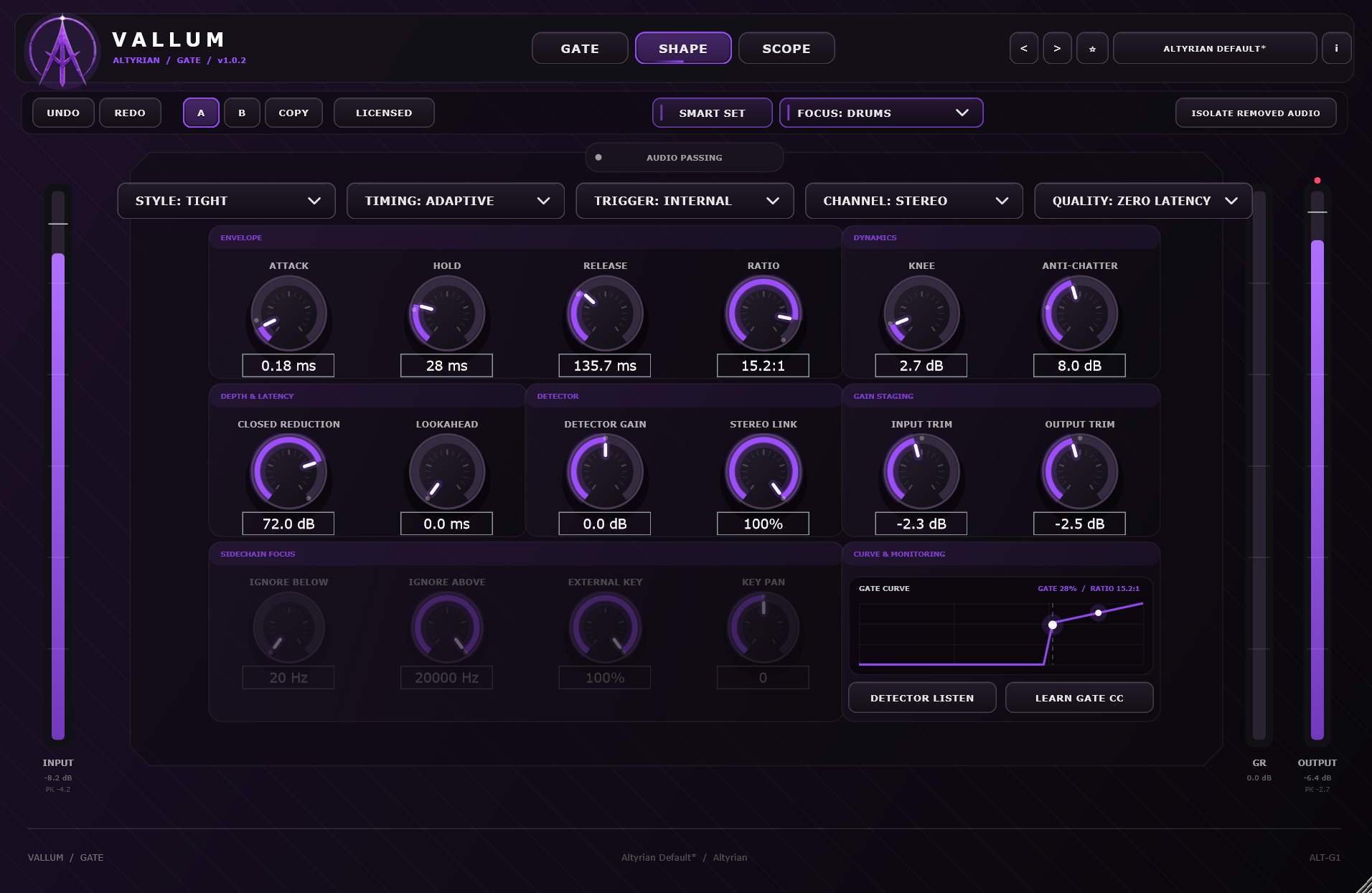Viewport: 1372px width, 893px height.
Task: Click the Detector Gain knob
Action: pyautogui.click(x=605, y=472)
